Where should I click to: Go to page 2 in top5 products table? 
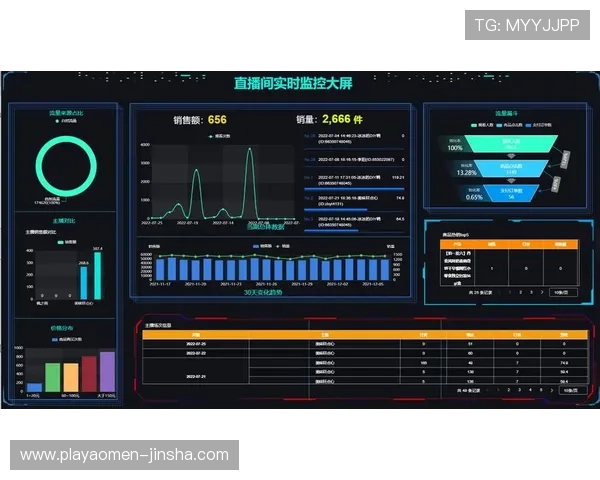pyautogui.click(x=521, y=292)
